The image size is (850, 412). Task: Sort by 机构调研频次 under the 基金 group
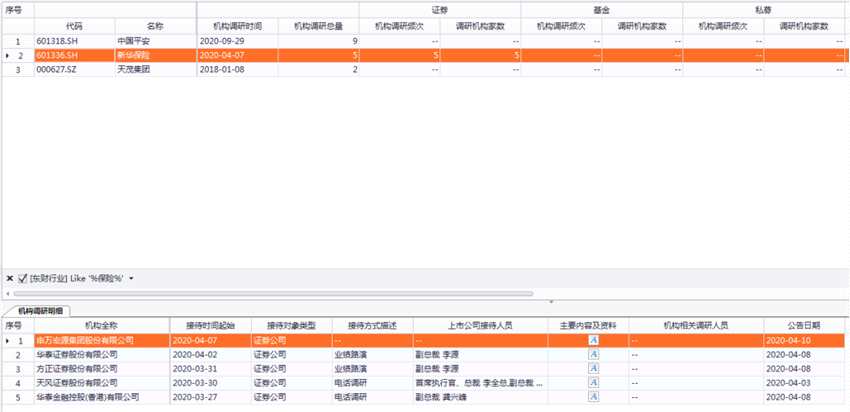(562, 26)
